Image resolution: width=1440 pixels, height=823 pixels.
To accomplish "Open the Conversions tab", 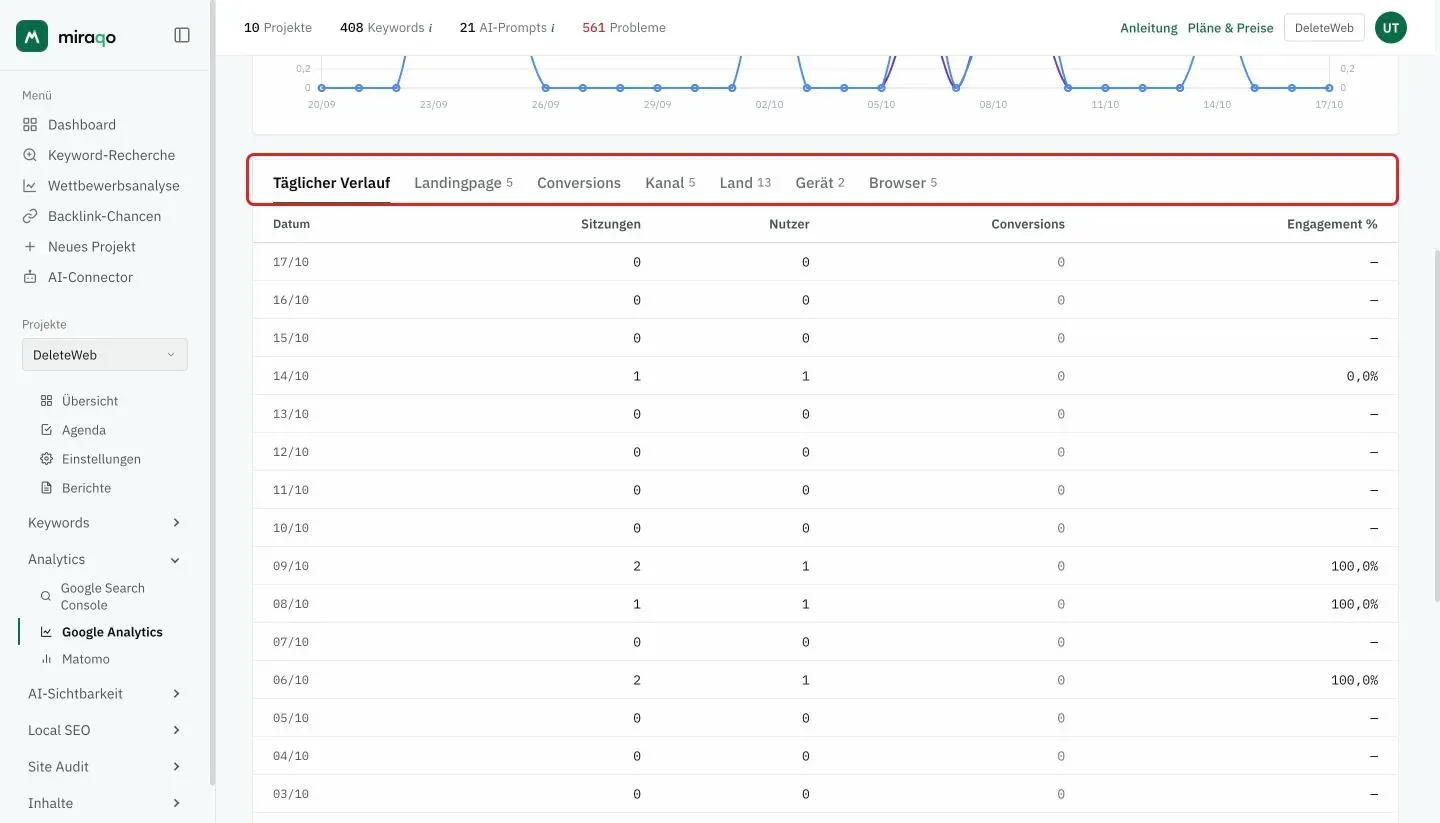I will click(x=579, y=183).
